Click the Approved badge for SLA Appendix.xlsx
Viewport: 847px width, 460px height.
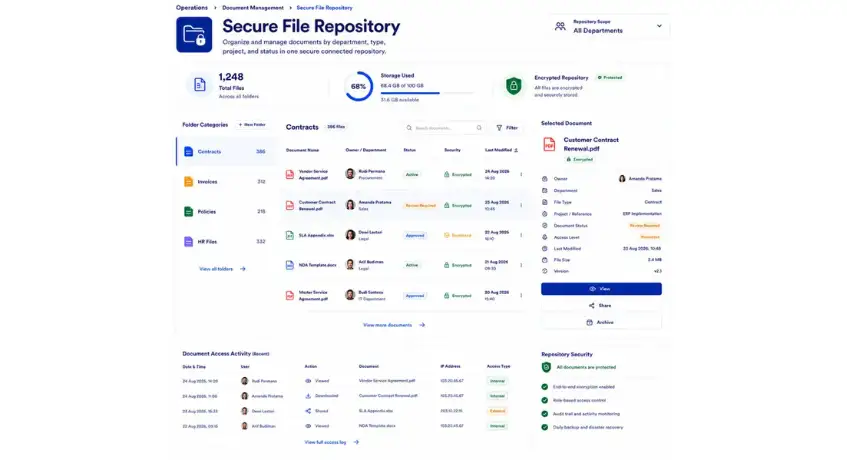(x=415, y=235)
